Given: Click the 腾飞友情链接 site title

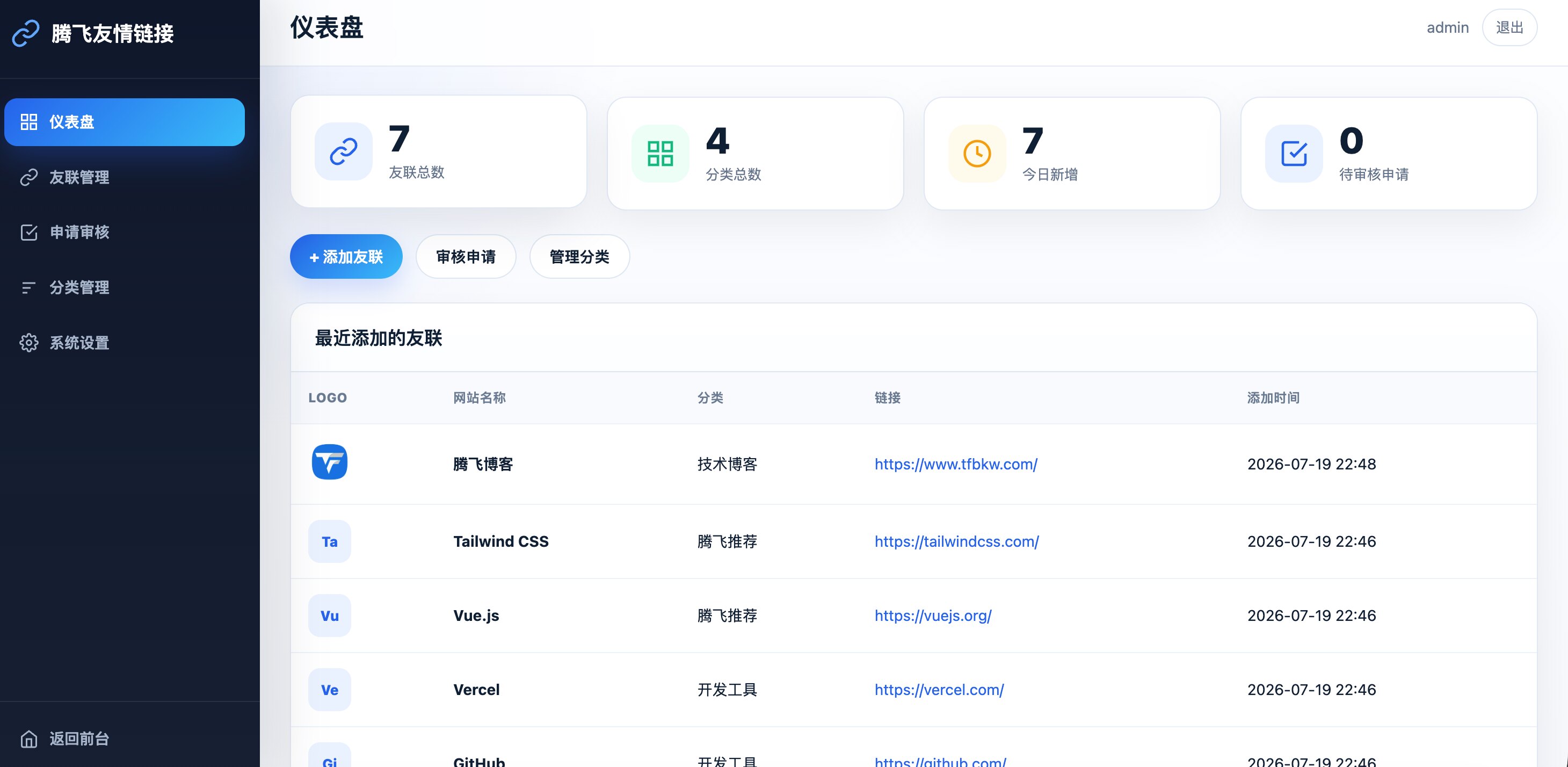Looking at the screenshot, I should pyautogui.click(x=113, y=33).
